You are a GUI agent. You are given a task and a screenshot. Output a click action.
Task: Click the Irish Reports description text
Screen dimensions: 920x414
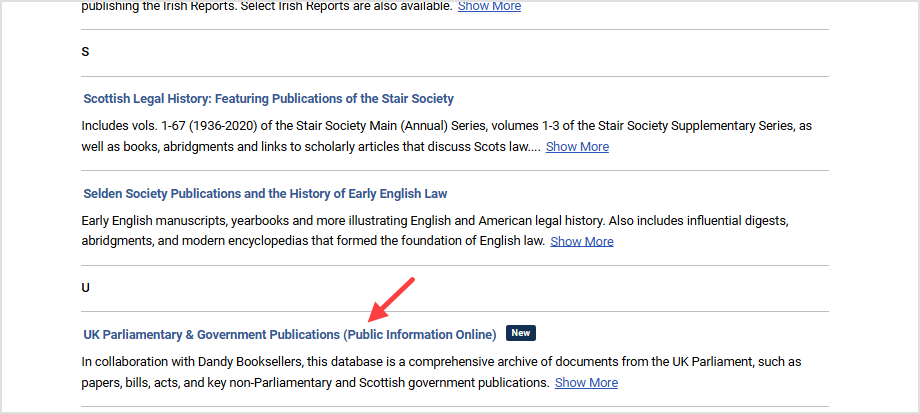point(267,6)
